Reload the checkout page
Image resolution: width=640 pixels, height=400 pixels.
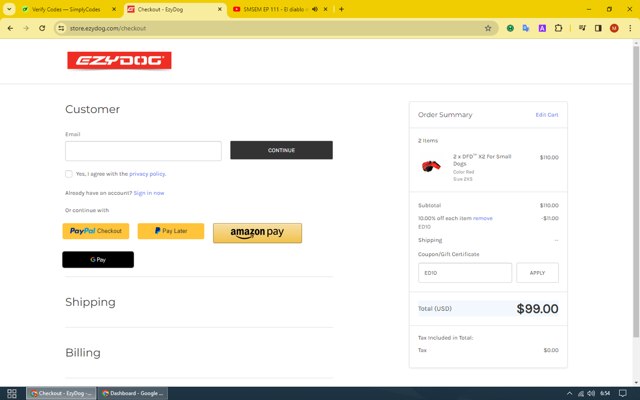coord(42,28)
